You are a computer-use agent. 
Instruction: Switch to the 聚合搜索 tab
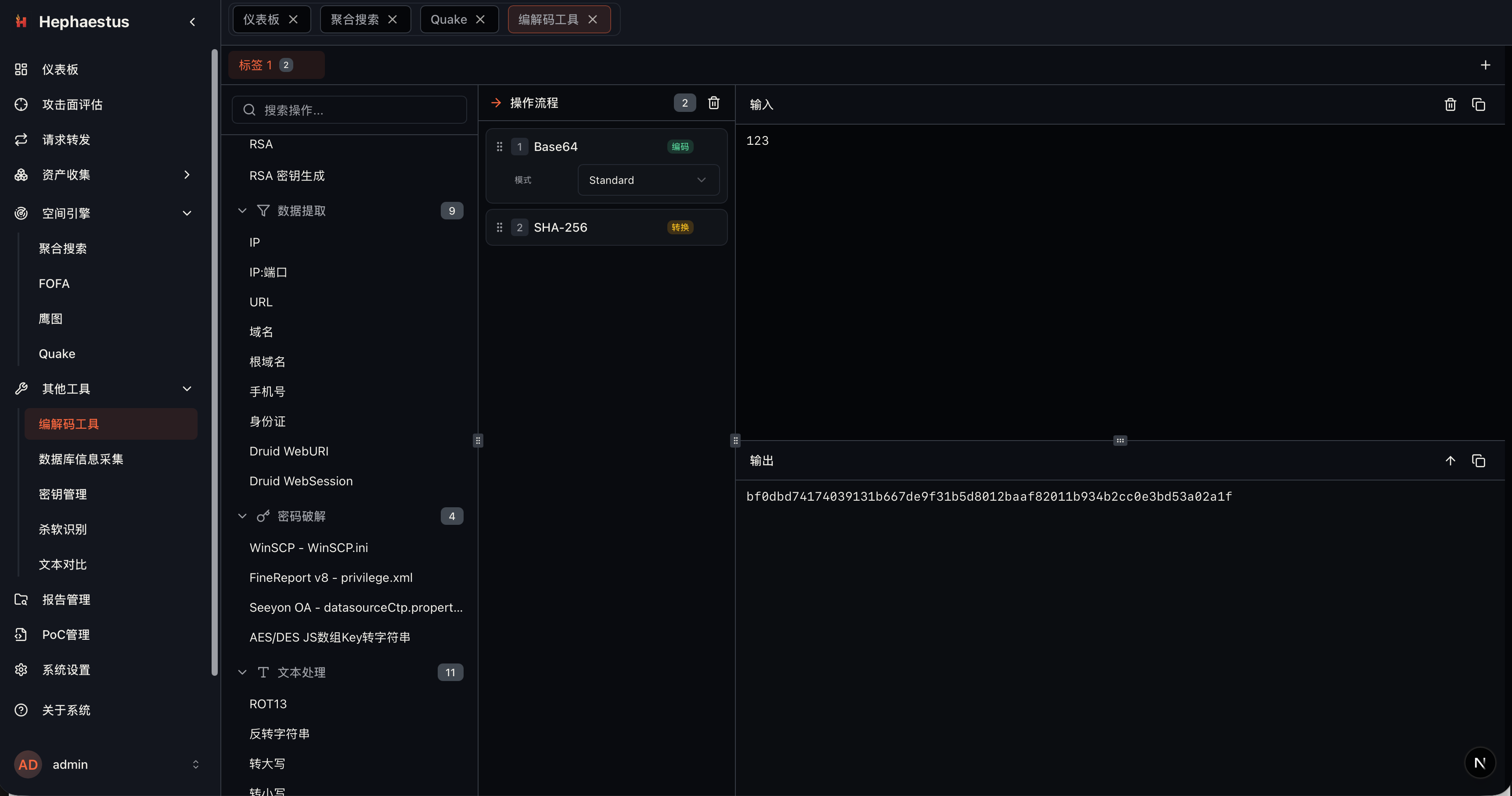354,19
